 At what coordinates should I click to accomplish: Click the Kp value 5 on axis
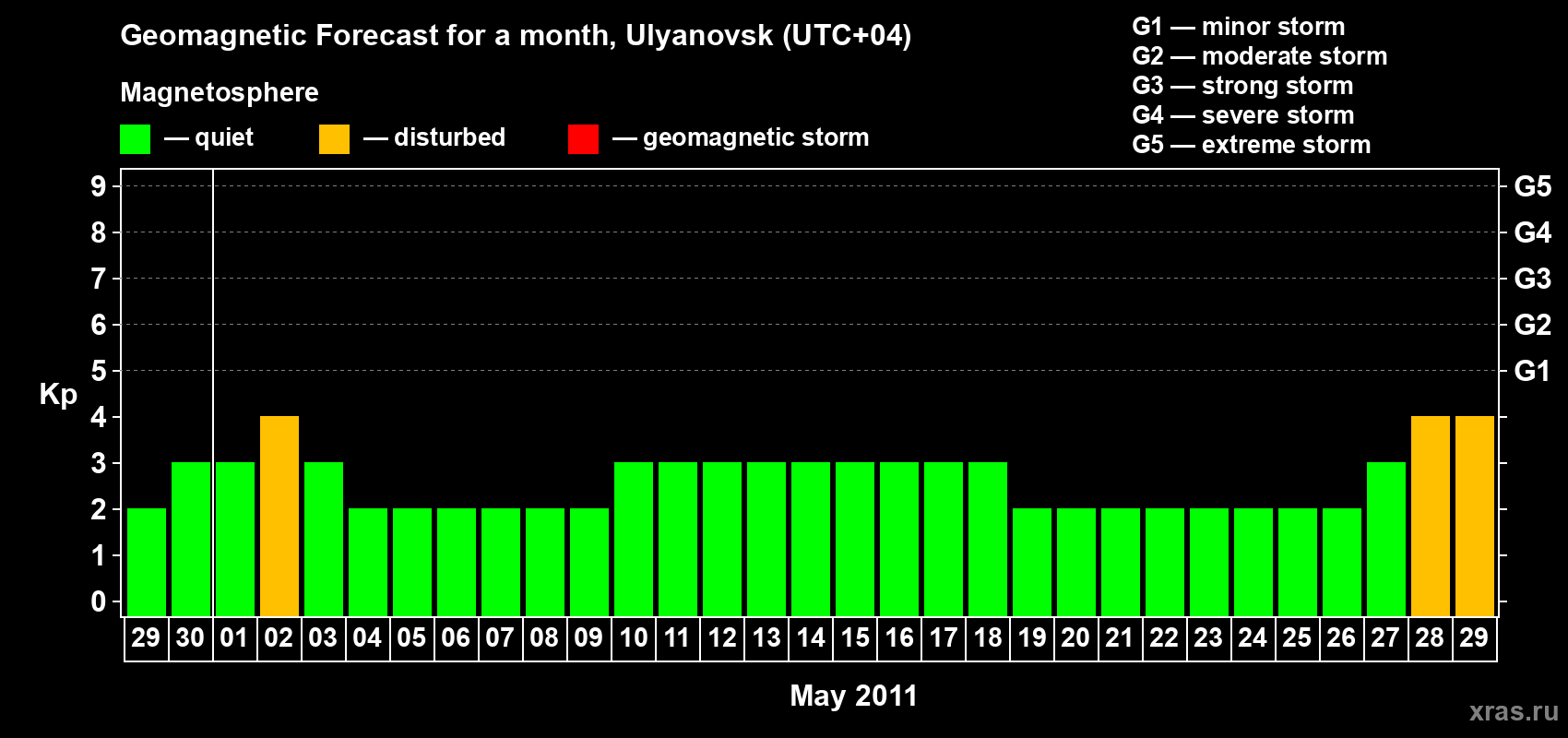point(99,371)
